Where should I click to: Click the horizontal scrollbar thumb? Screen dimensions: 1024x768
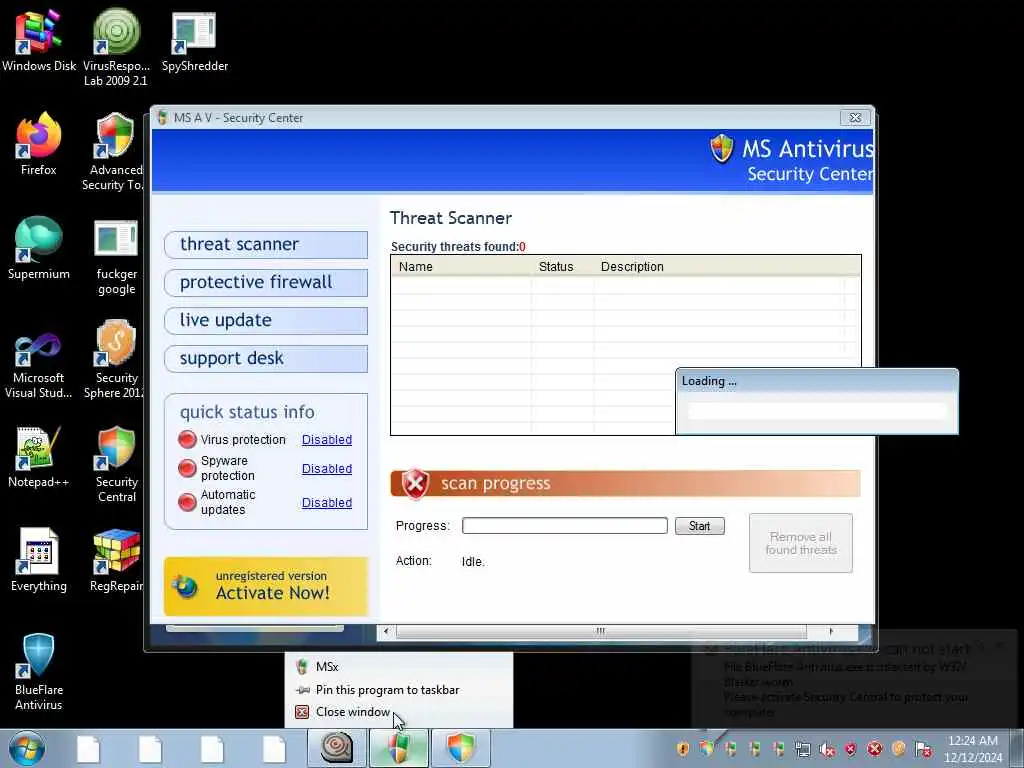pyautogui.click(x=601, y=632)
